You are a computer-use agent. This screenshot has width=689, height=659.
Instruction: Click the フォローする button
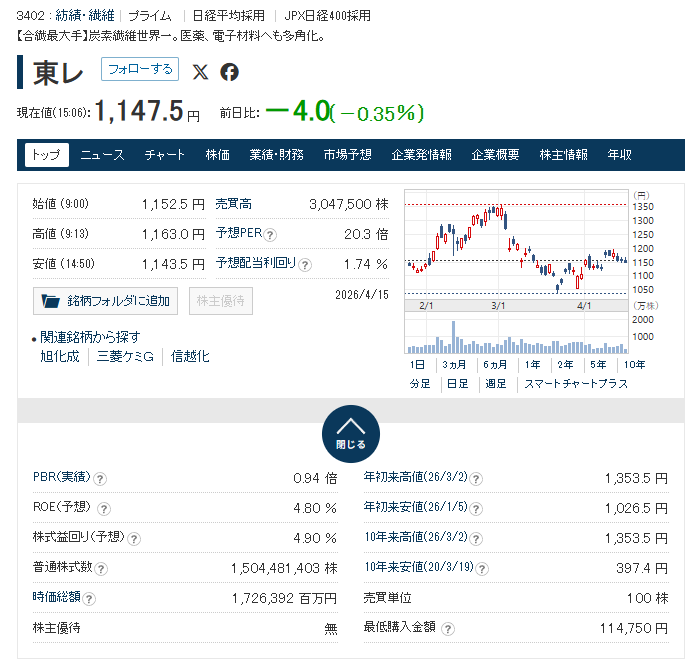[x=140, y=69]
